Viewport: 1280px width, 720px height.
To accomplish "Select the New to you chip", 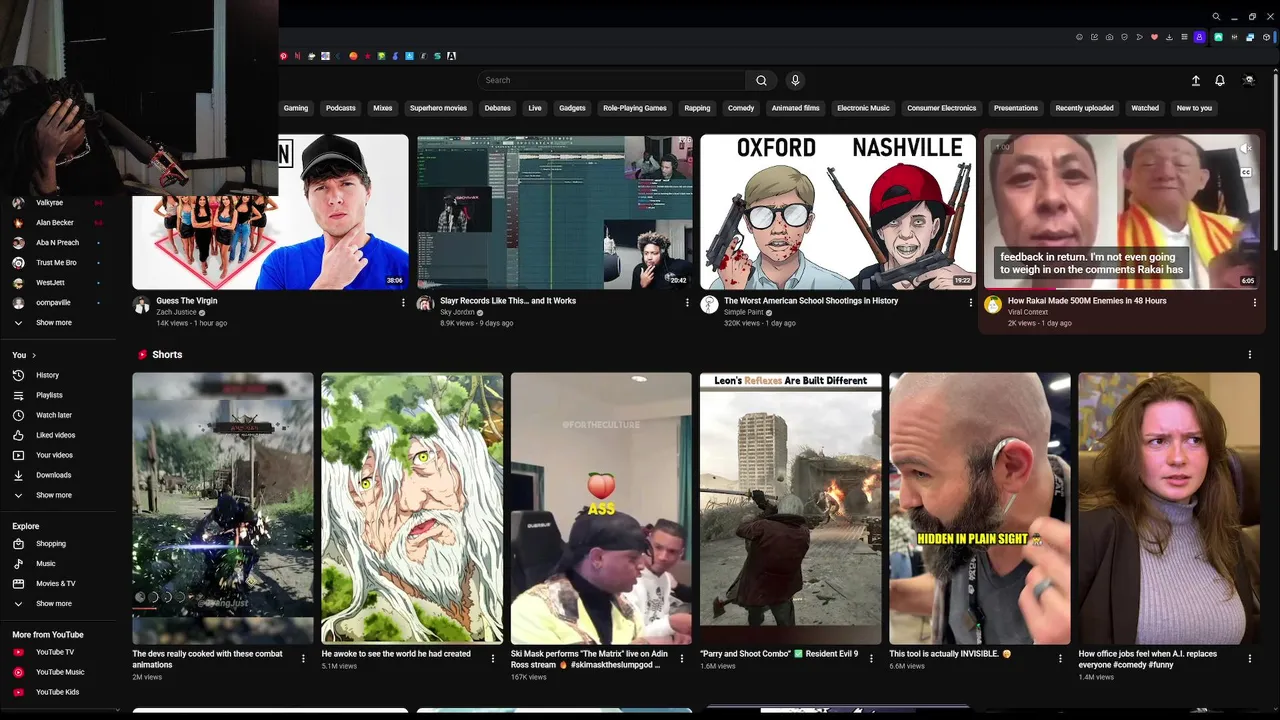I will 1194,108.
